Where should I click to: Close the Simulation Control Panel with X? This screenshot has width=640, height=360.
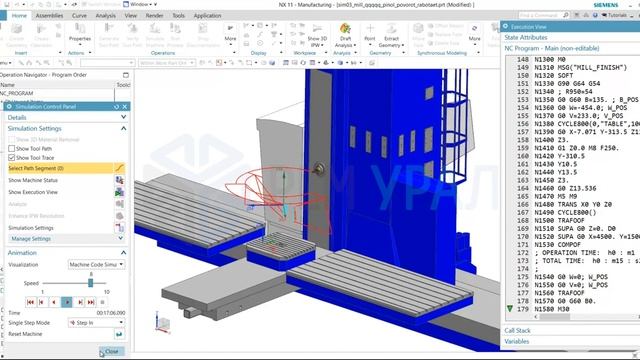(x=125, y=107)
